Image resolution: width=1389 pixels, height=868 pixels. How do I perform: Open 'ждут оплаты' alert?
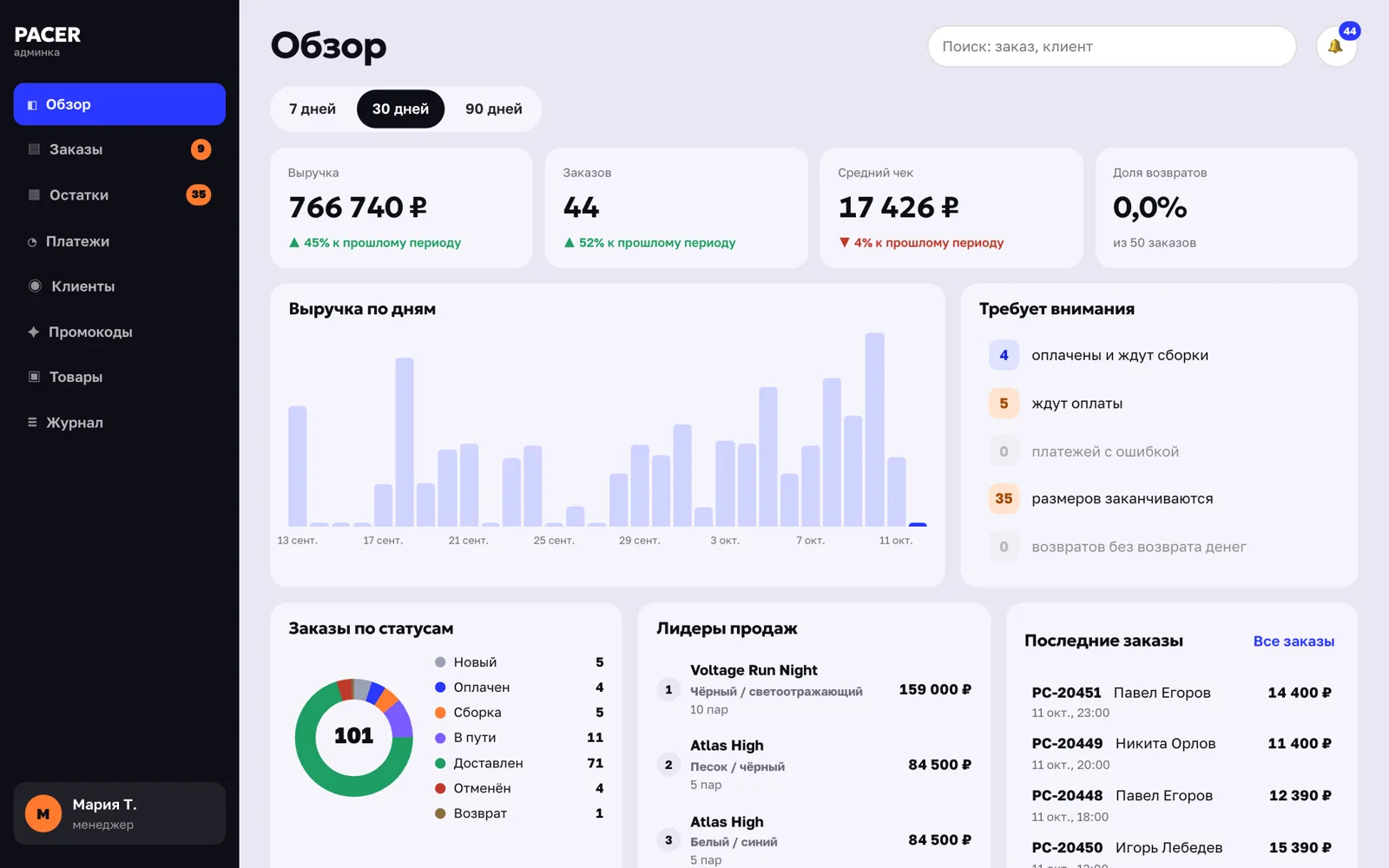1160,404
